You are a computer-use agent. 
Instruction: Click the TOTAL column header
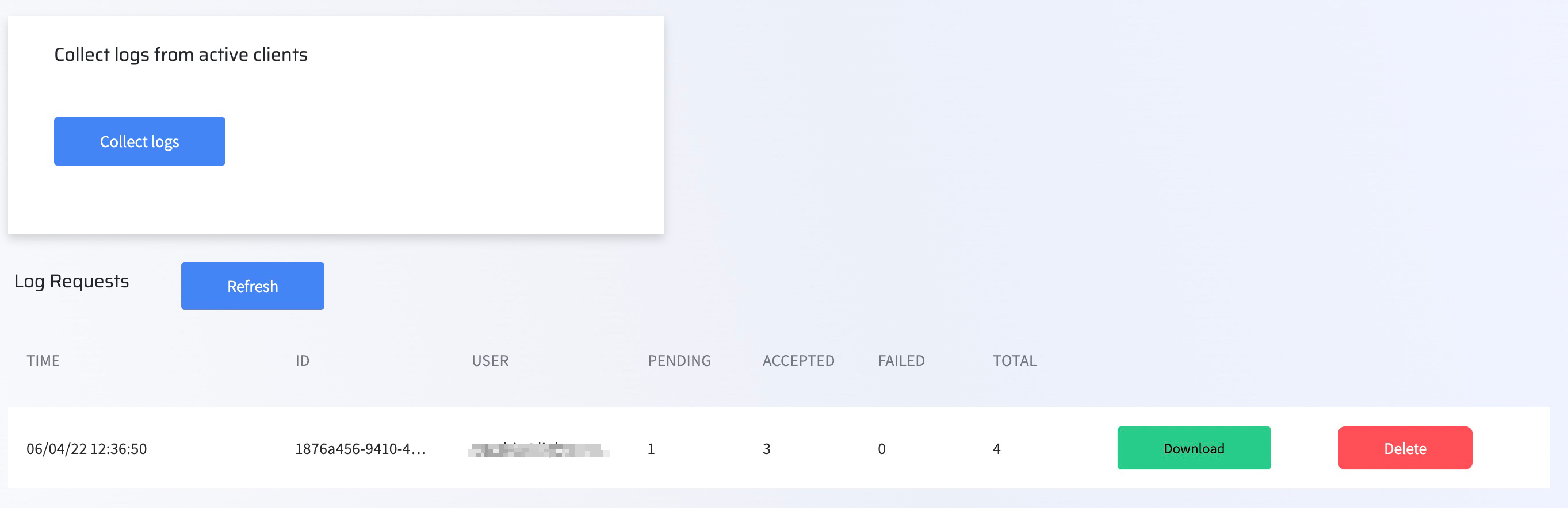(1014, 361)
